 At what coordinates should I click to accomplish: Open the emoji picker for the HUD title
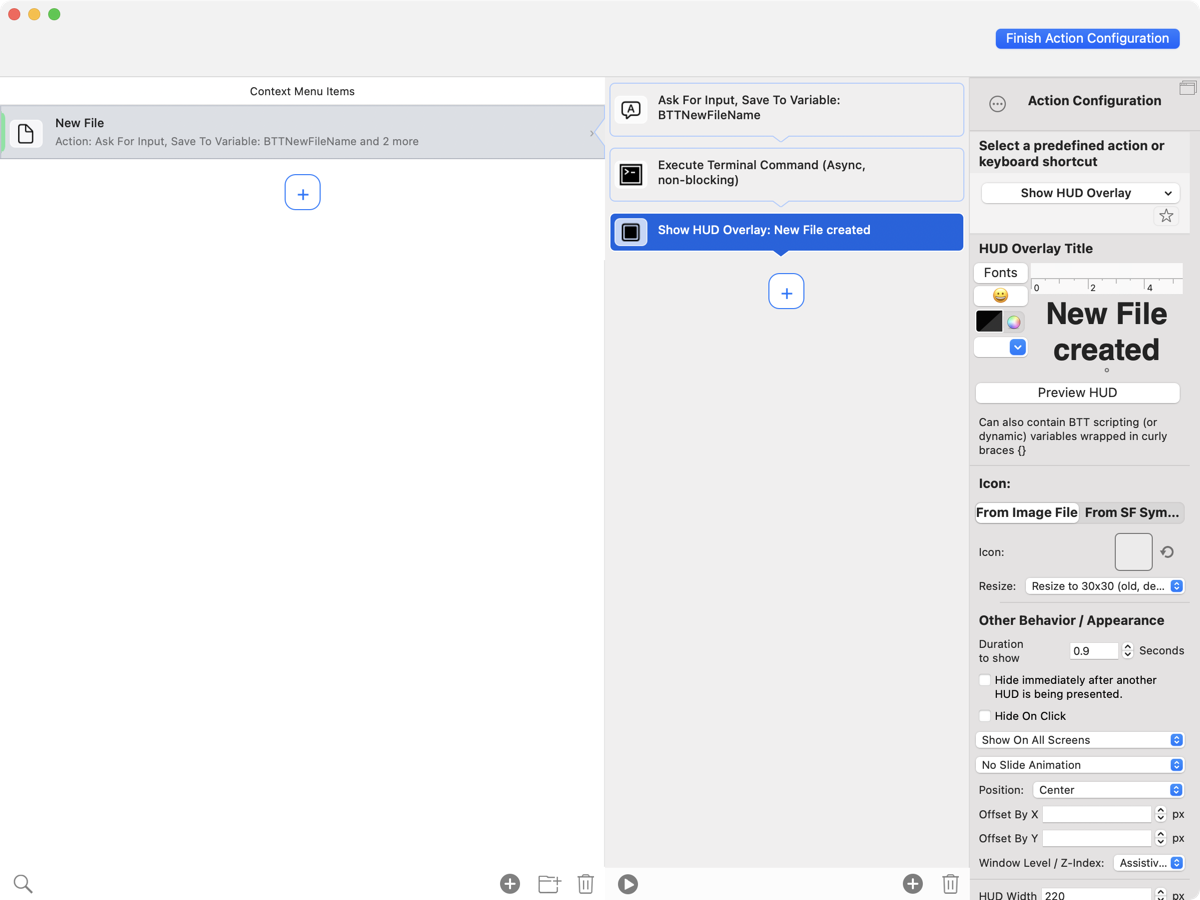[x=1000, y=295]
